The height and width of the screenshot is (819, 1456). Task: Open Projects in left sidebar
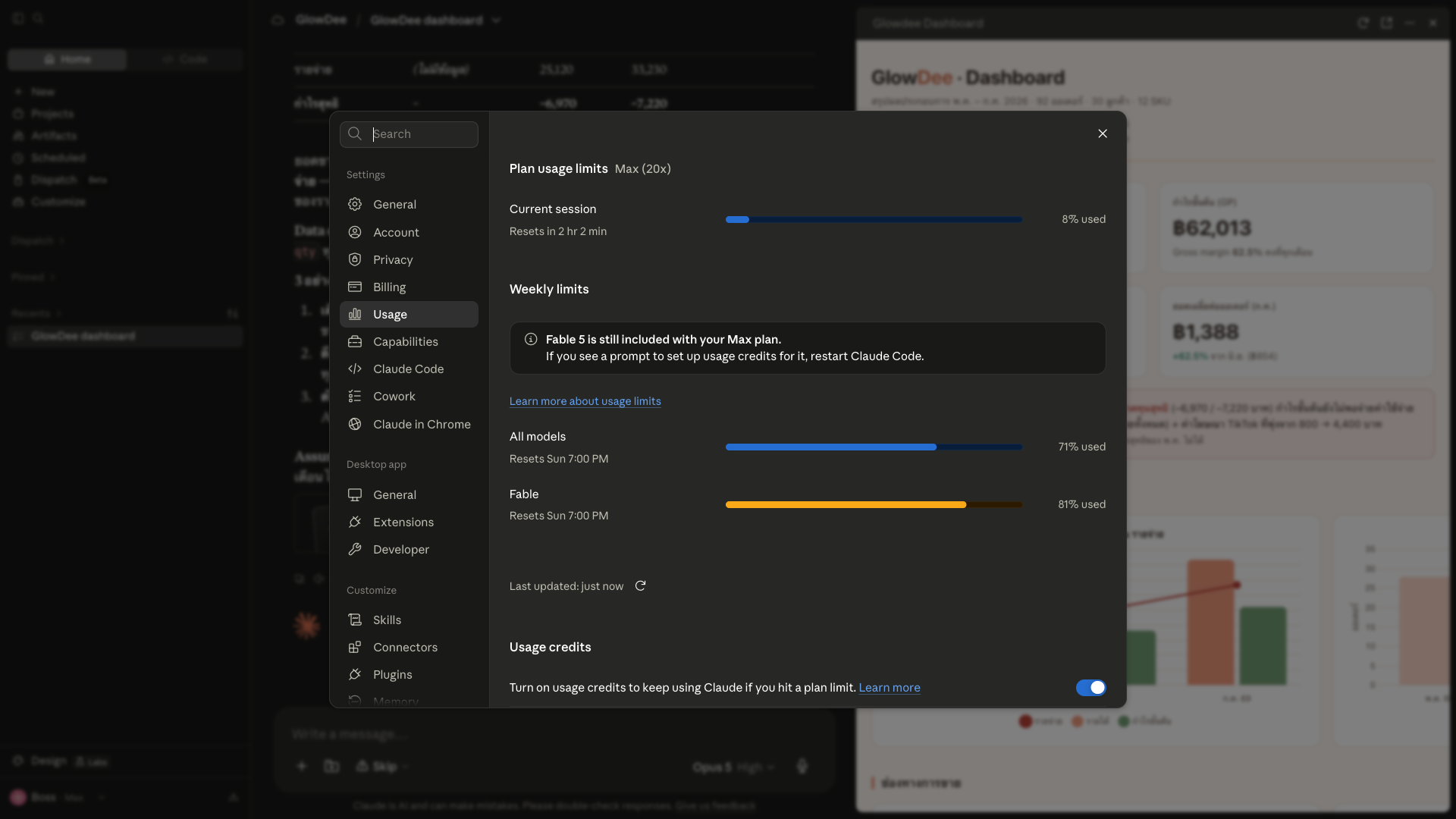tap(52, 114)
